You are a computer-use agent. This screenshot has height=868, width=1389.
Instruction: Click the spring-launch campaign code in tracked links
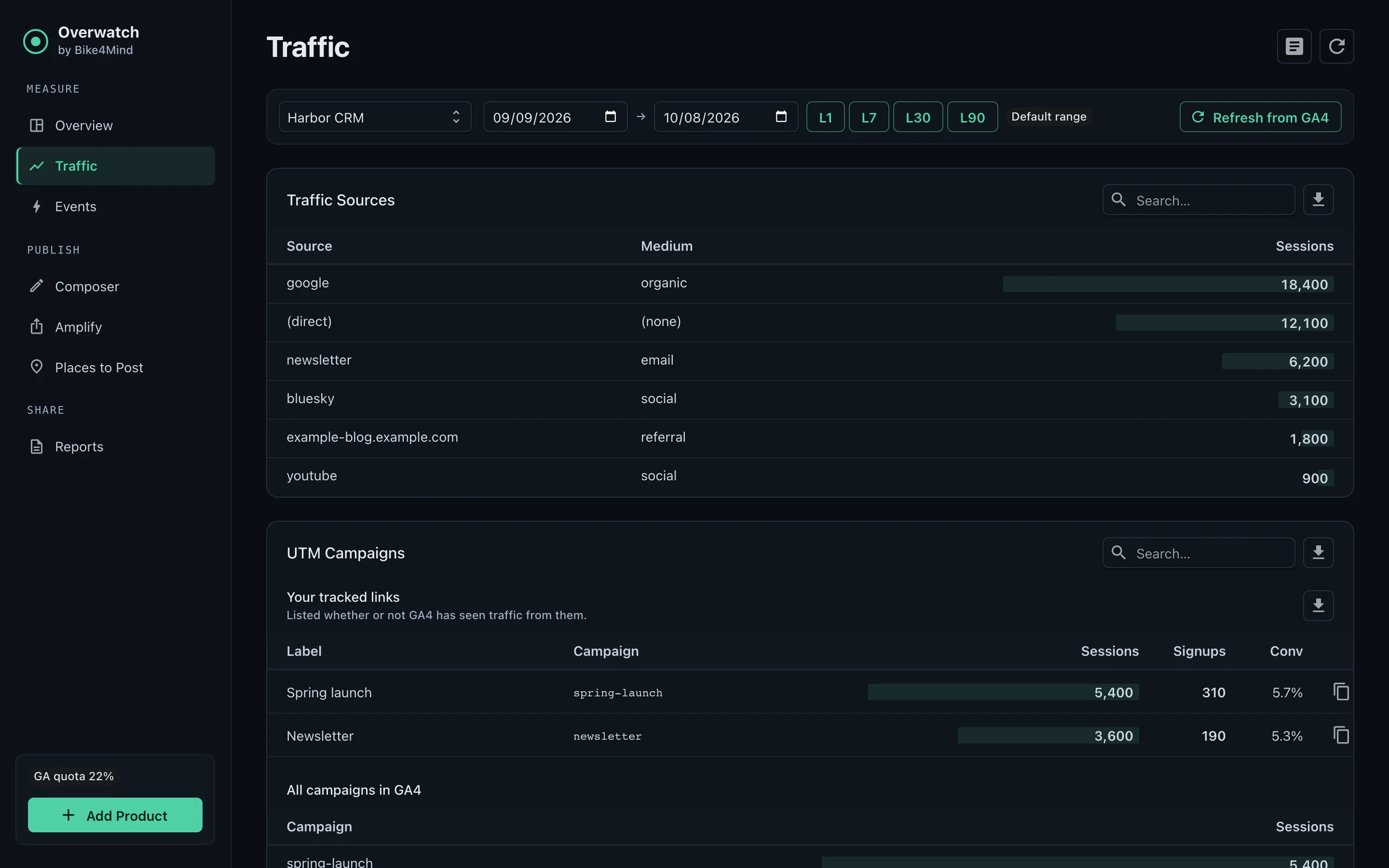coord(617,693)
